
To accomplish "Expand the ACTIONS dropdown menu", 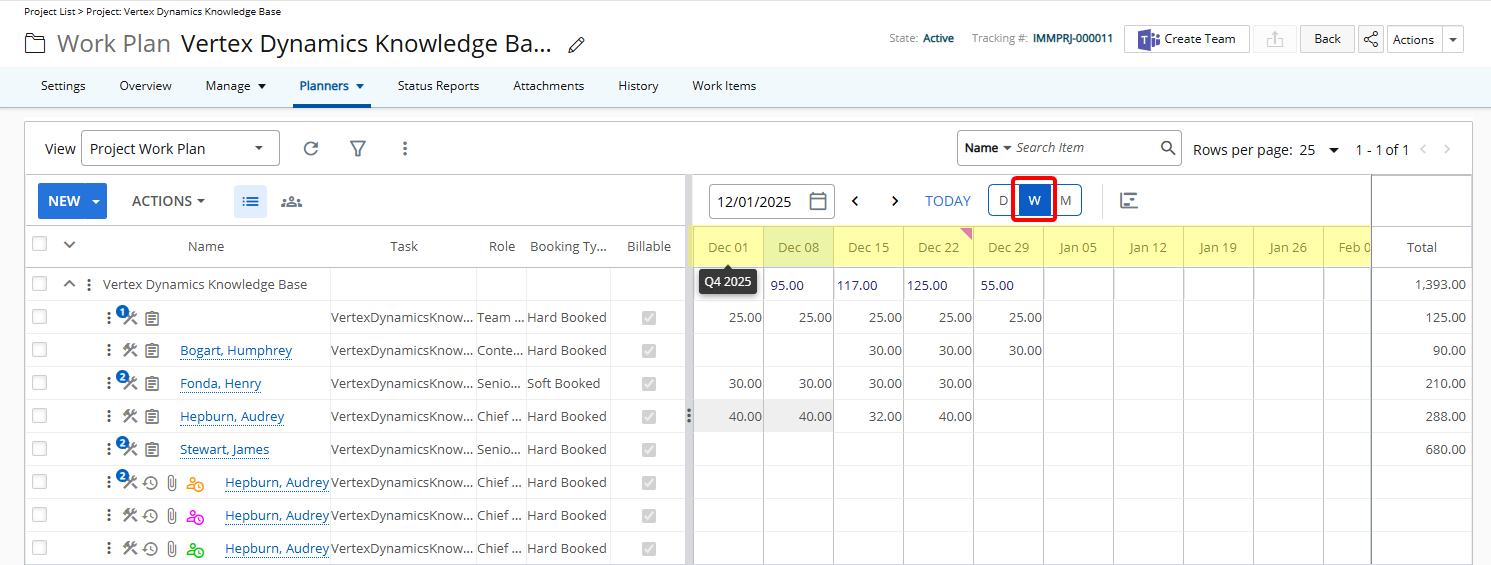I will [x=168, y=201].
